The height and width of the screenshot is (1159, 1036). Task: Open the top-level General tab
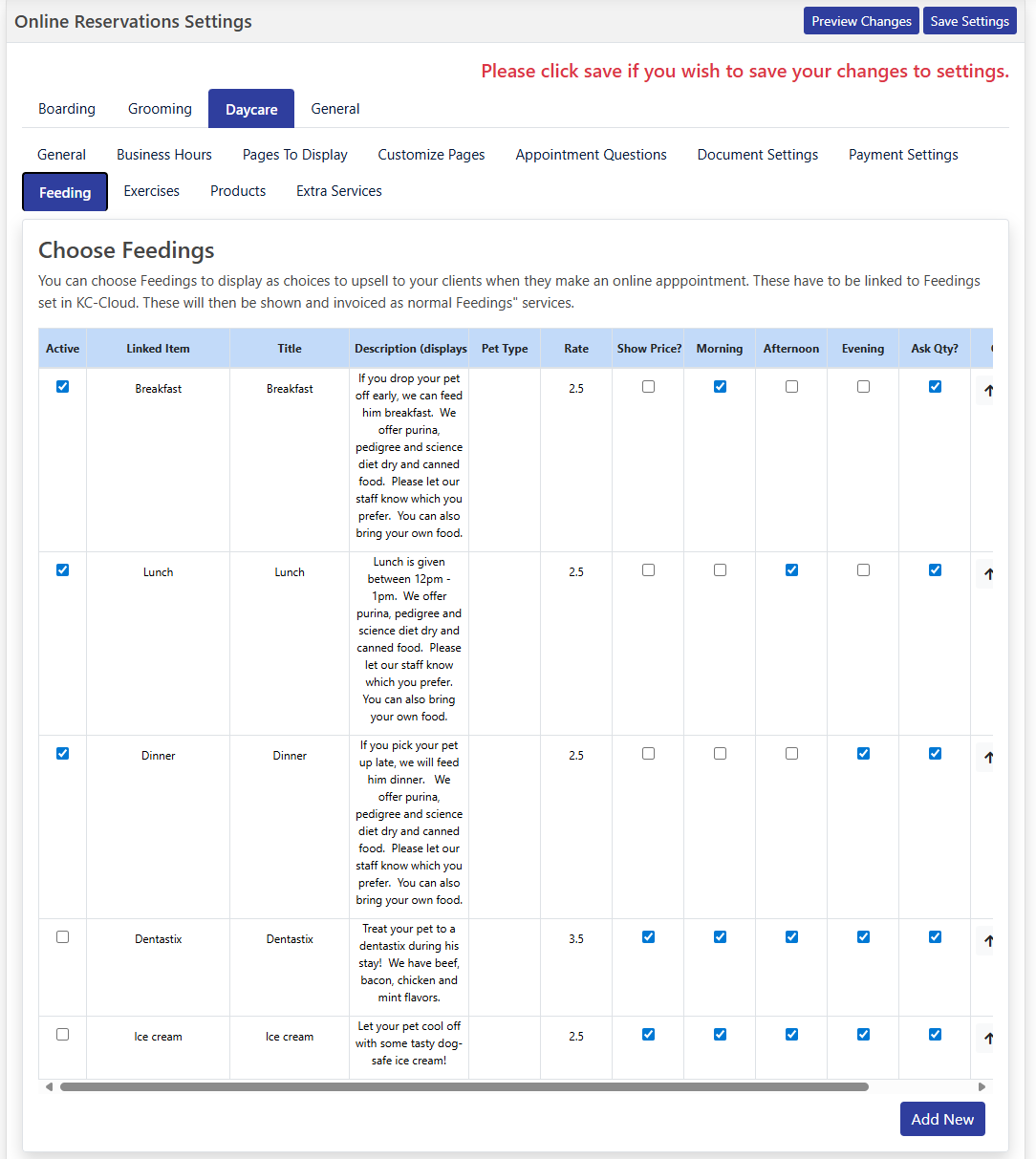[x=335, y=109]
